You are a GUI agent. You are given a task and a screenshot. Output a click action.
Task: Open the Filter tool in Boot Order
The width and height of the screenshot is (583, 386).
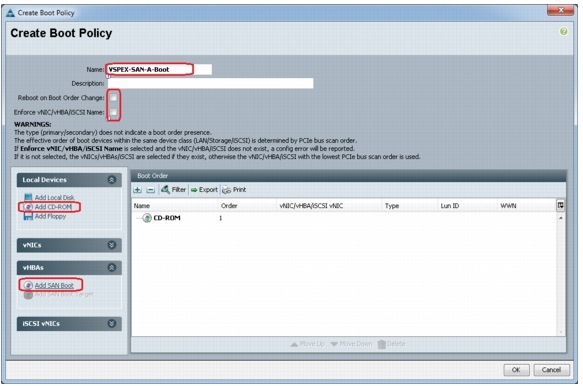(x=173, y=190)
